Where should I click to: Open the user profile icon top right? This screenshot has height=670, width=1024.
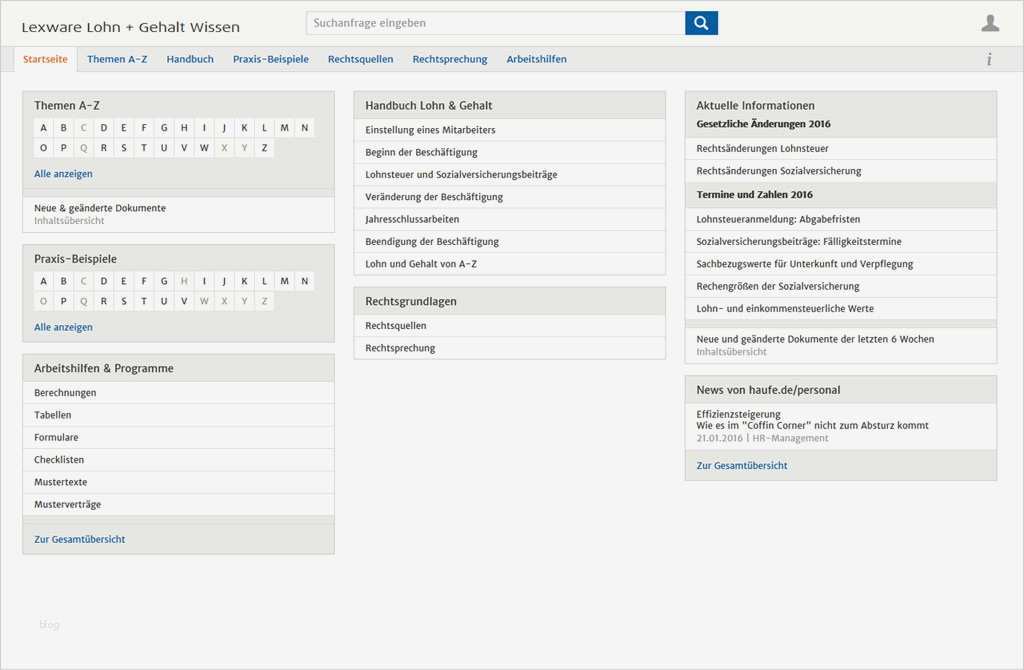pos(990,20)
